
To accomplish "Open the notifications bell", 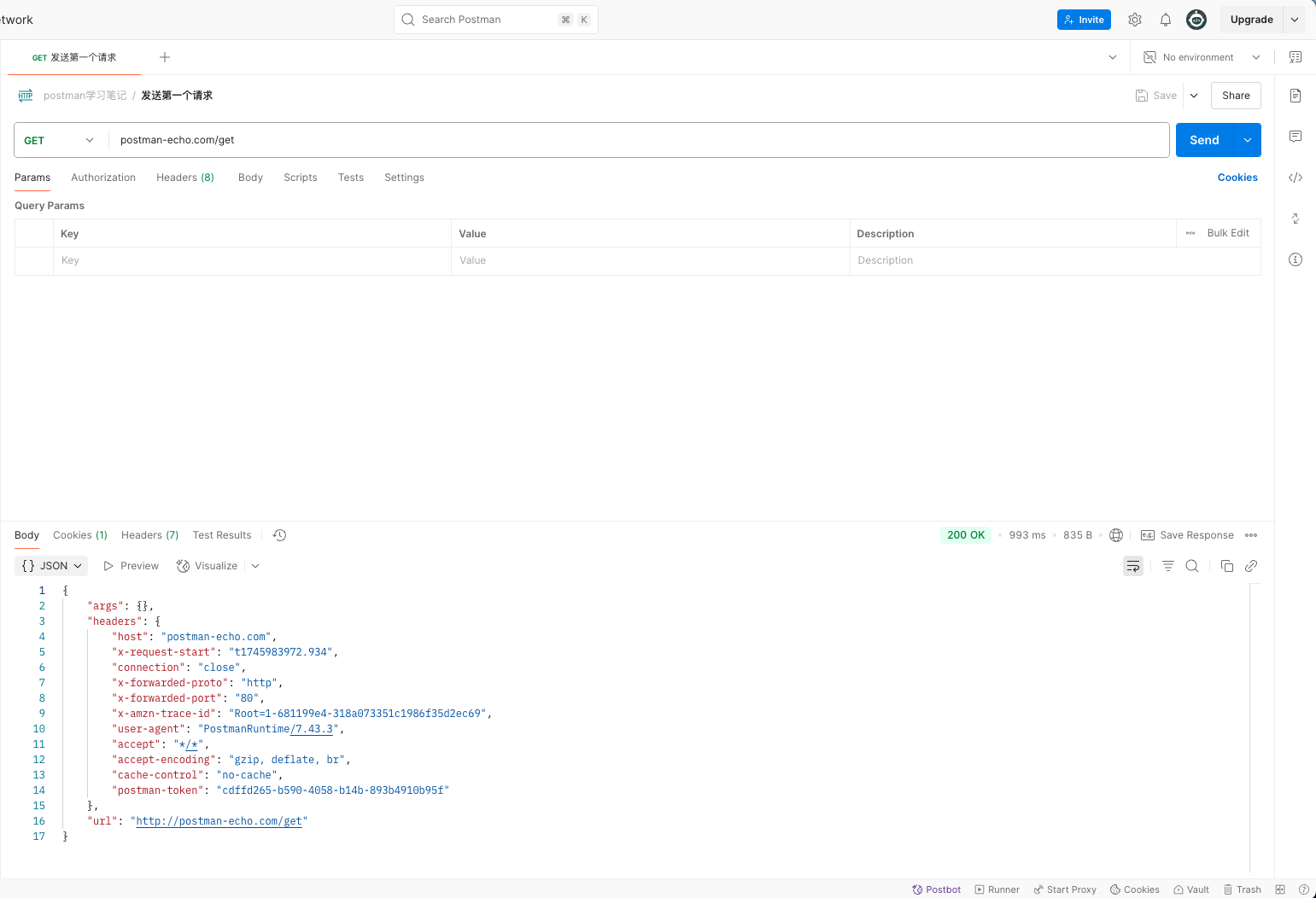I will [1165, 20].
